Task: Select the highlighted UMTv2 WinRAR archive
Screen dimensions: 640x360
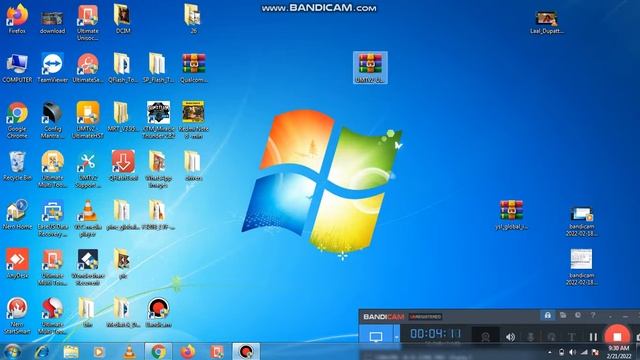Action: click(370, 68)
